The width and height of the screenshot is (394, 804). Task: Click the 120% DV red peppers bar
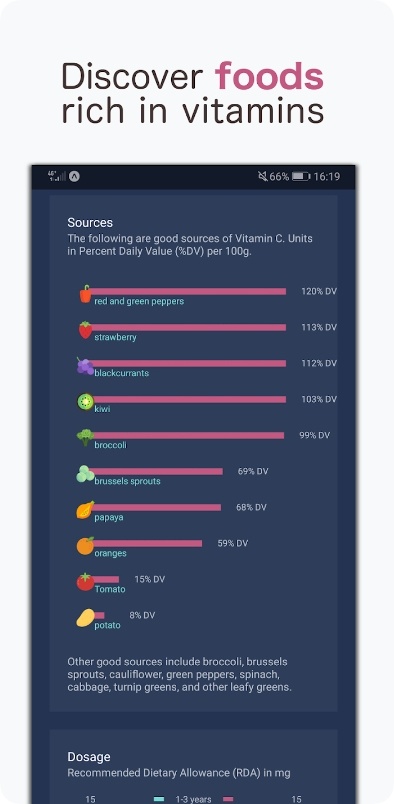(x=189, y=291)
